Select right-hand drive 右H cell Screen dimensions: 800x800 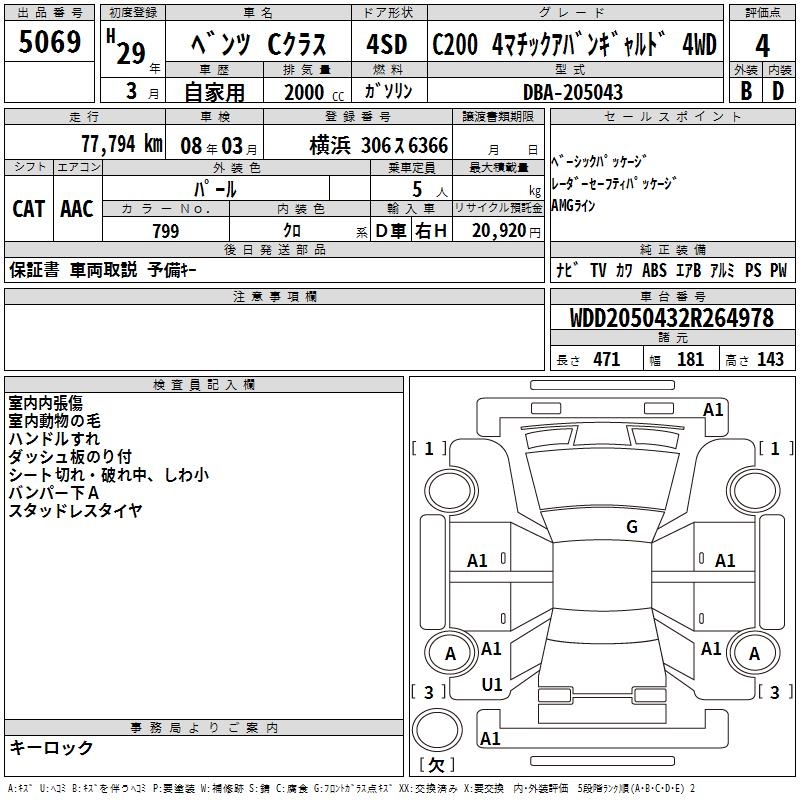pos(431,231)
